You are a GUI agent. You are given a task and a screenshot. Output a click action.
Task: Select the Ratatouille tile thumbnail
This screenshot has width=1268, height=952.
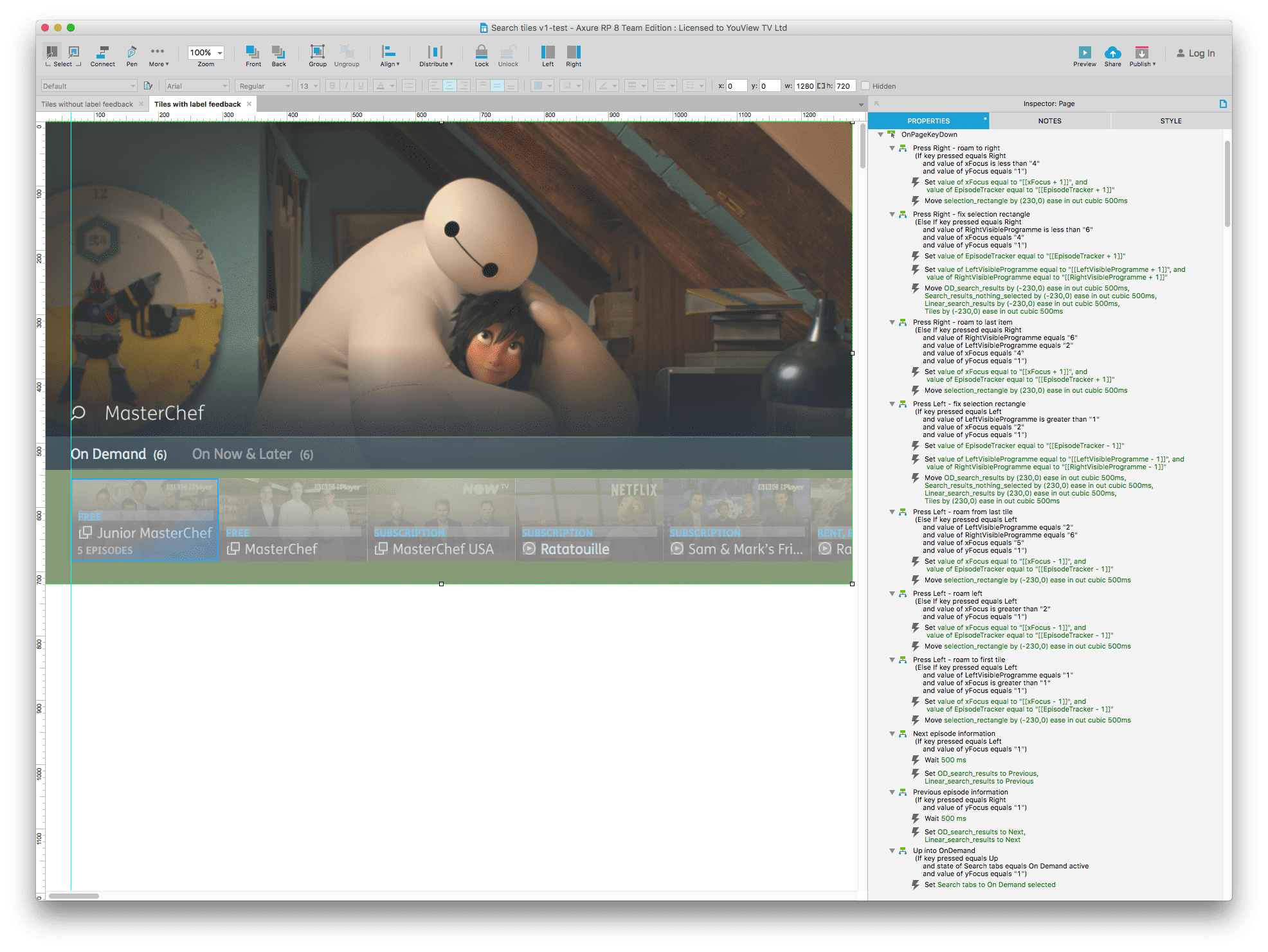click(589, 519)
